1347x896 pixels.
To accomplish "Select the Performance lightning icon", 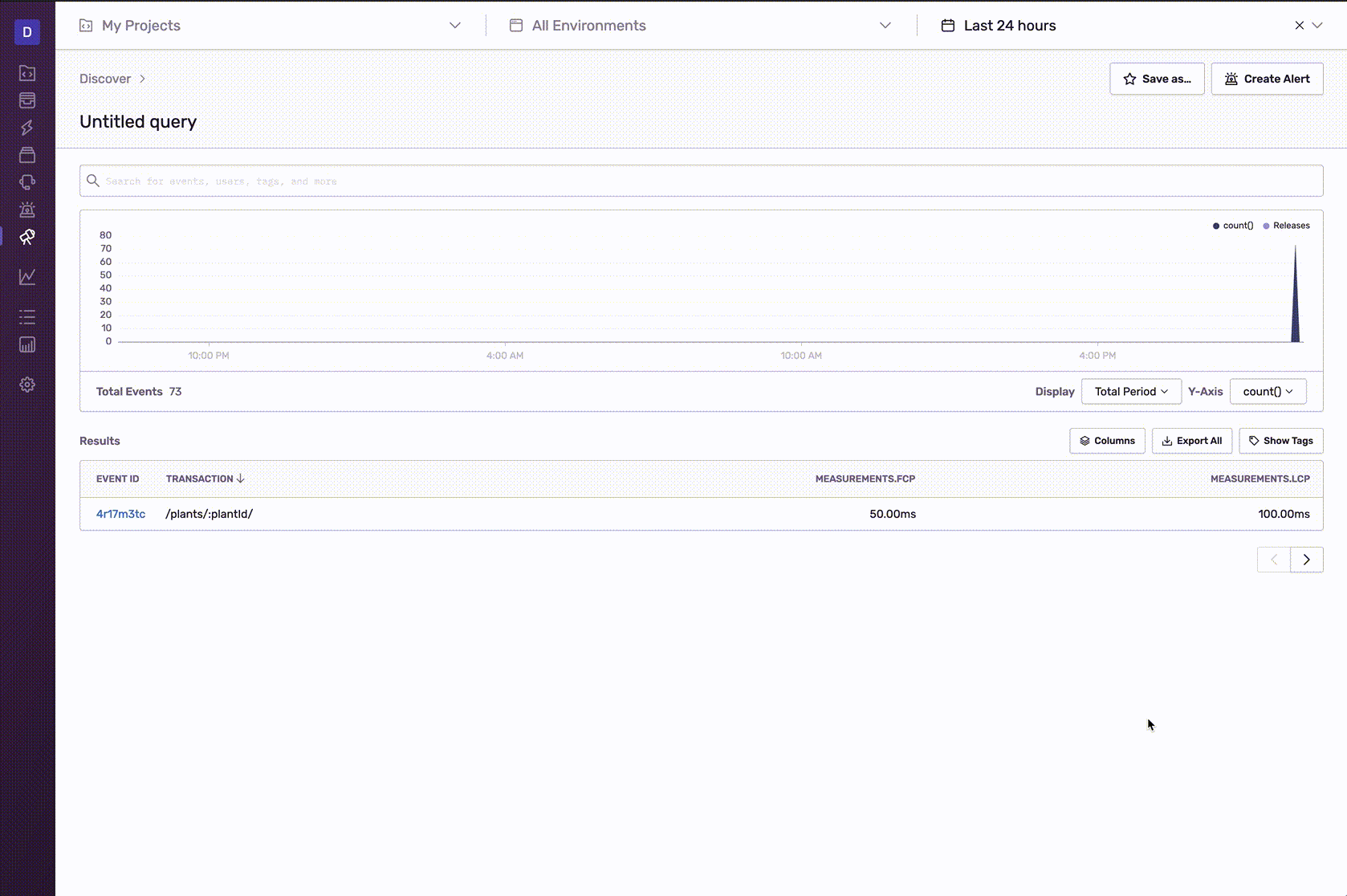I will pyautogui.click(x=27, y=128).
